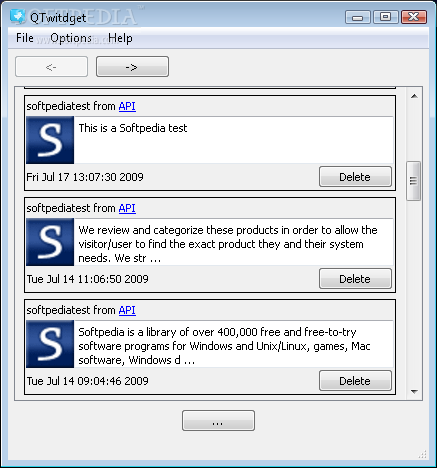This screenshot has height=468, width=437.
Task: Click avatar beside 'Softpedia is a library' tweet
Action: [50, 344]
